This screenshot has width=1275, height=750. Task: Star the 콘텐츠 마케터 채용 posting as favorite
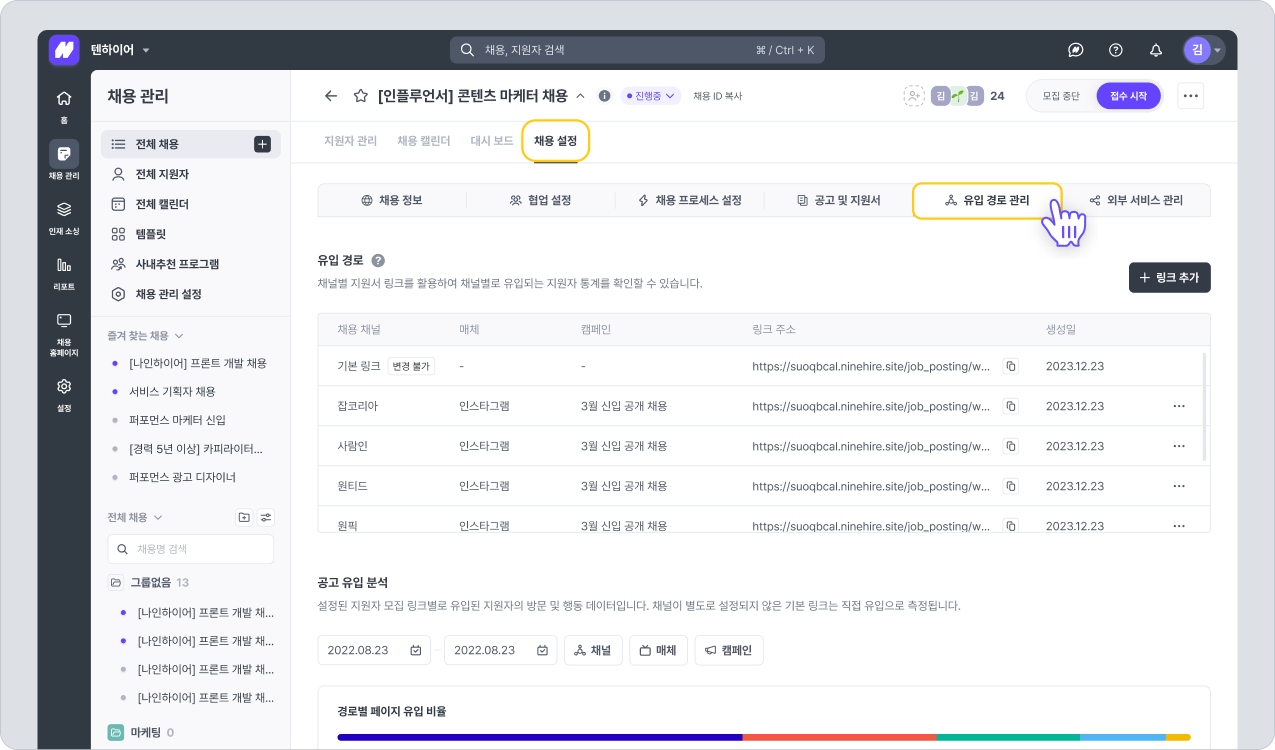pos(360,96)
